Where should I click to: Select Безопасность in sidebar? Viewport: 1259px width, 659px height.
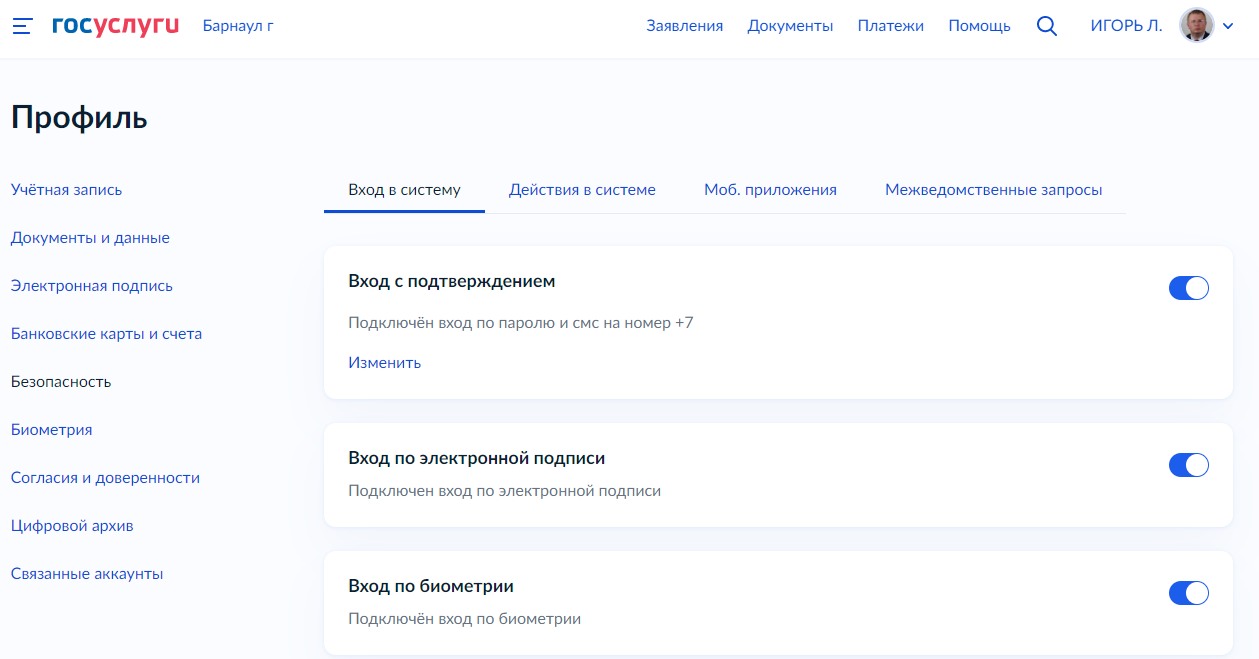click(61, 382)
